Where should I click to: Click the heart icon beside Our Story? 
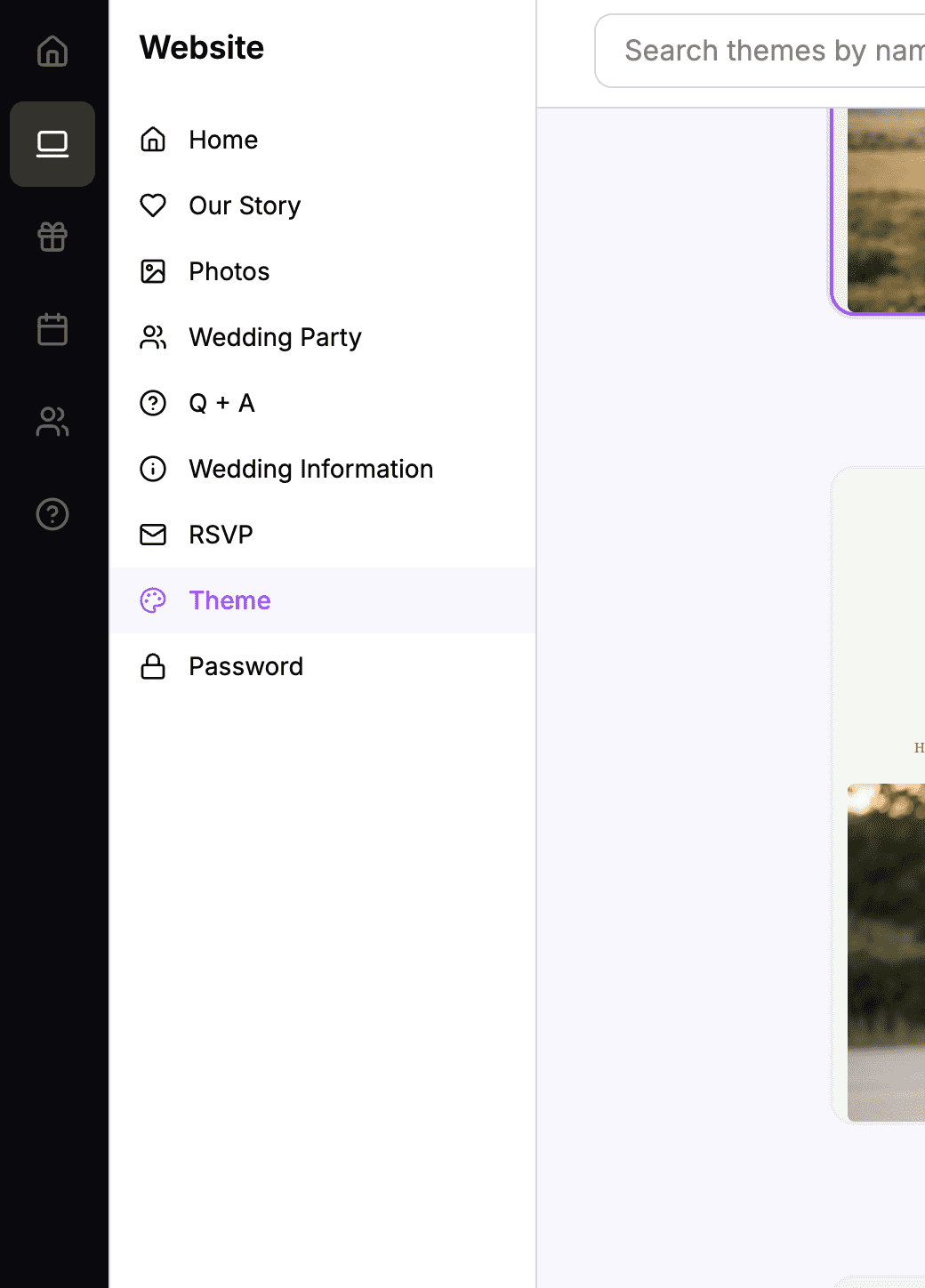pyautogui.click(x=153, y=205)
